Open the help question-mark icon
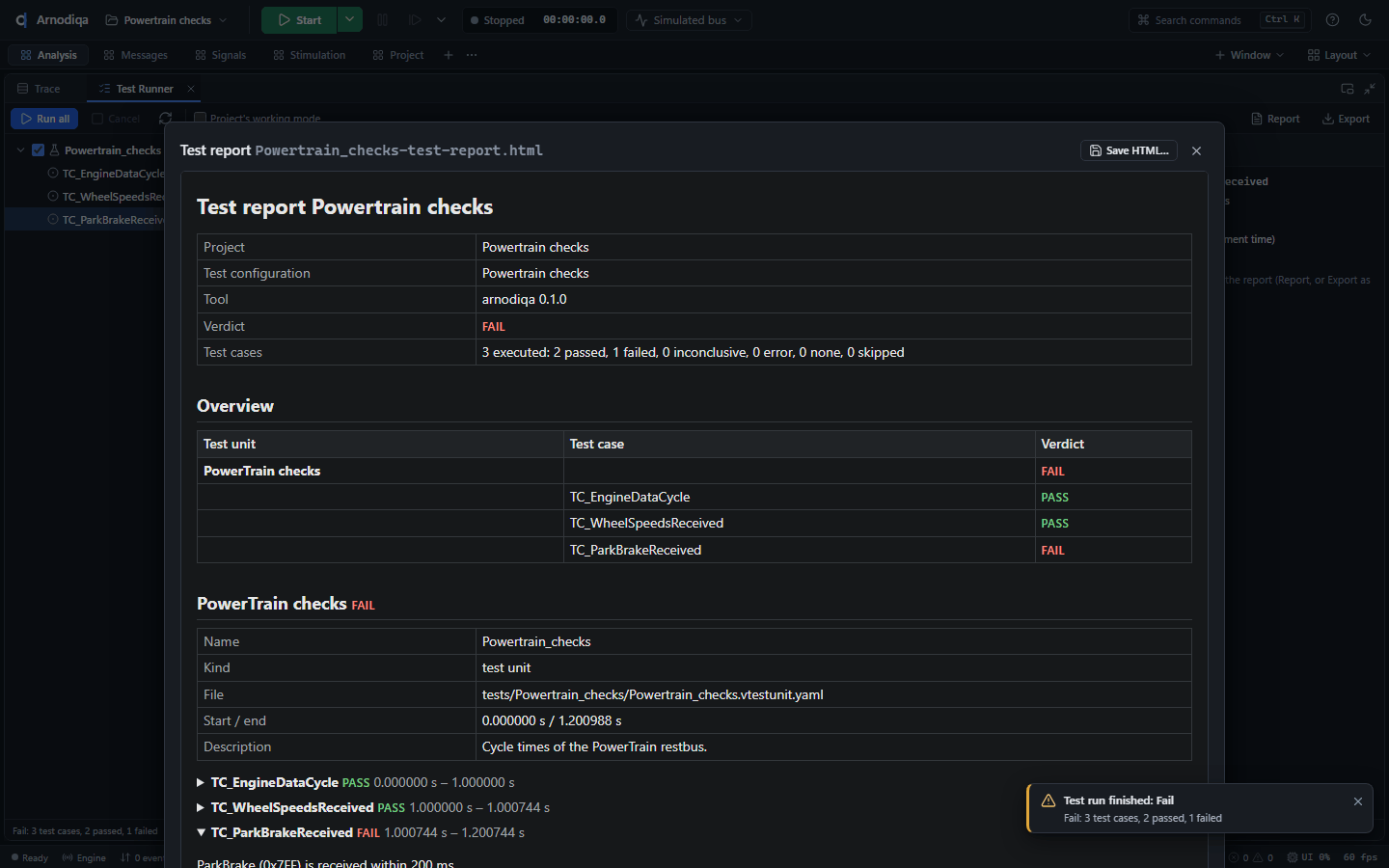Image resolution: width=1389 pixels, height=868 pixels. 1332,20
